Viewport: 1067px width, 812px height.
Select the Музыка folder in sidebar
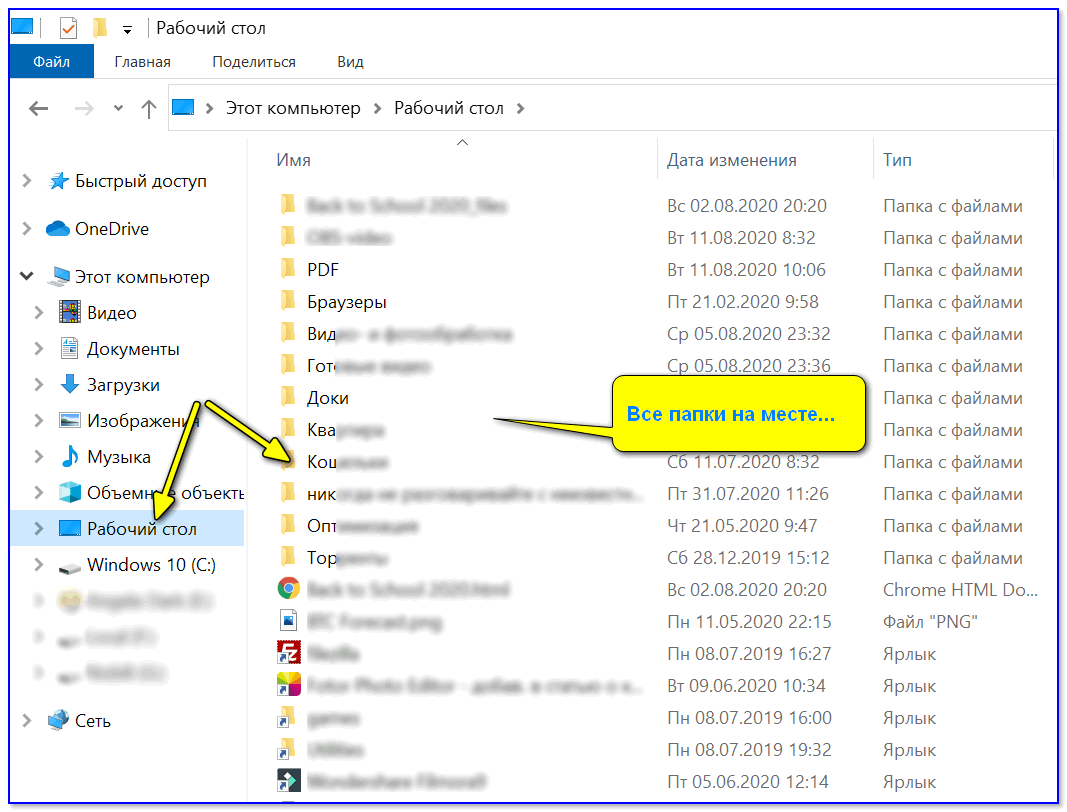(x=118, y=457)
